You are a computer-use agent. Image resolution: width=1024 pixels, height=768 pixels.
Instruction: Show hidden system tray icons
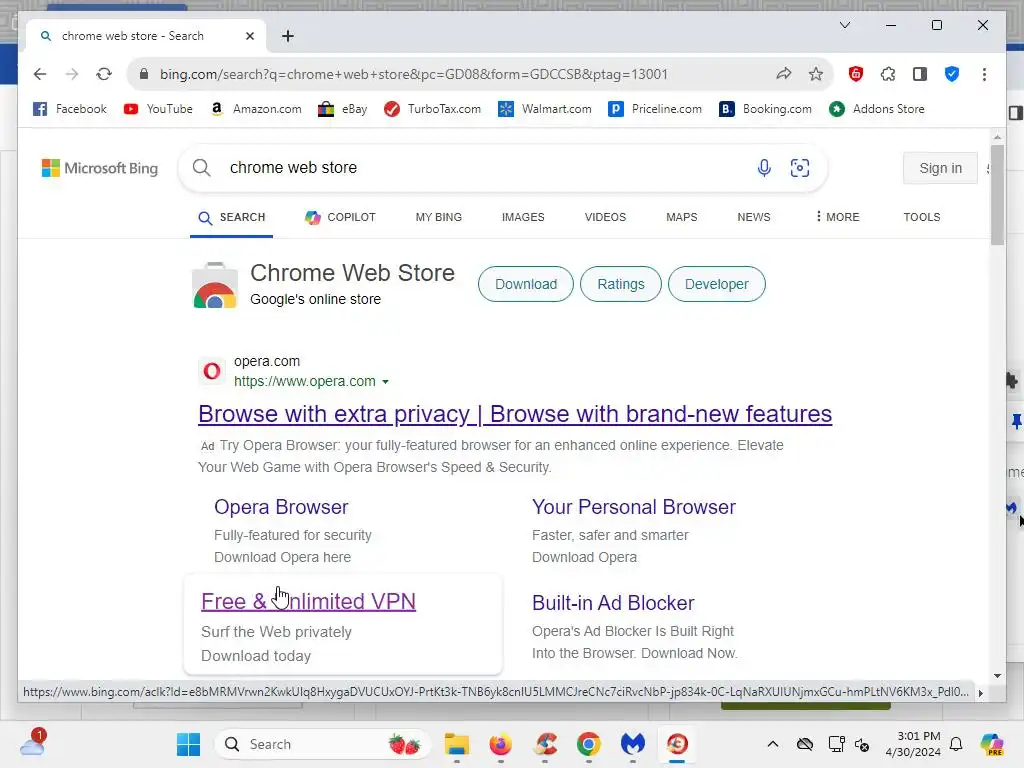click(773, 744)
